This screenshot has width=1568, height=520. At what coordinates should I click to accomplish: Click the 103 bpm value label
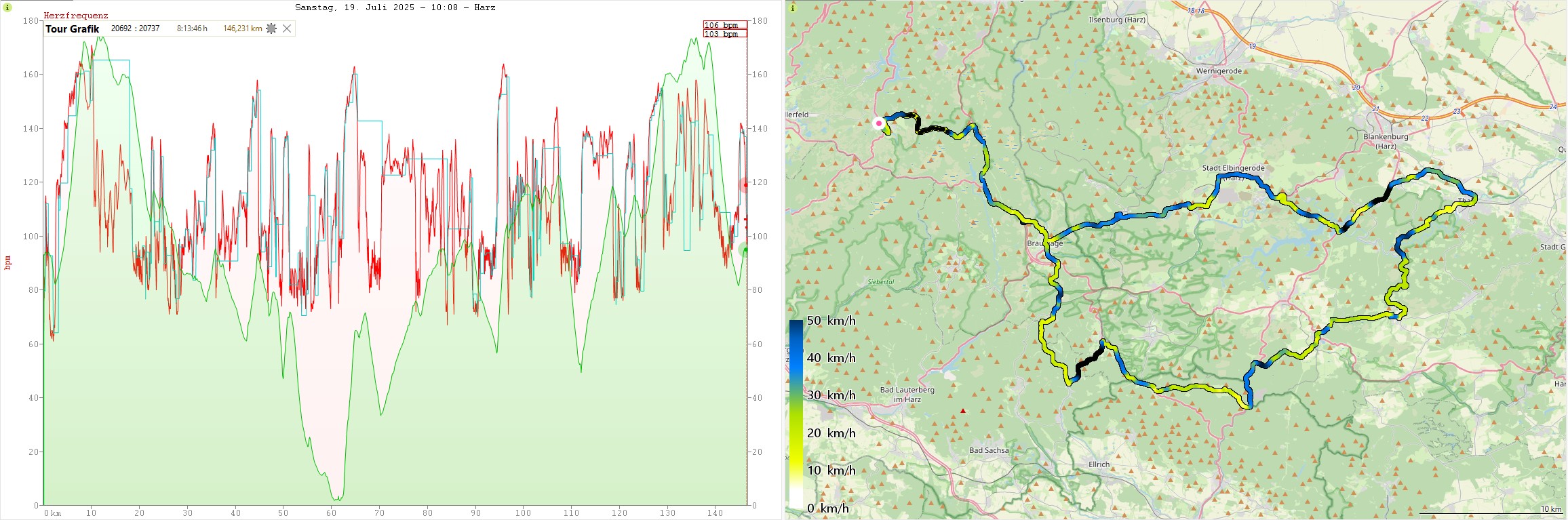point(724,34)
